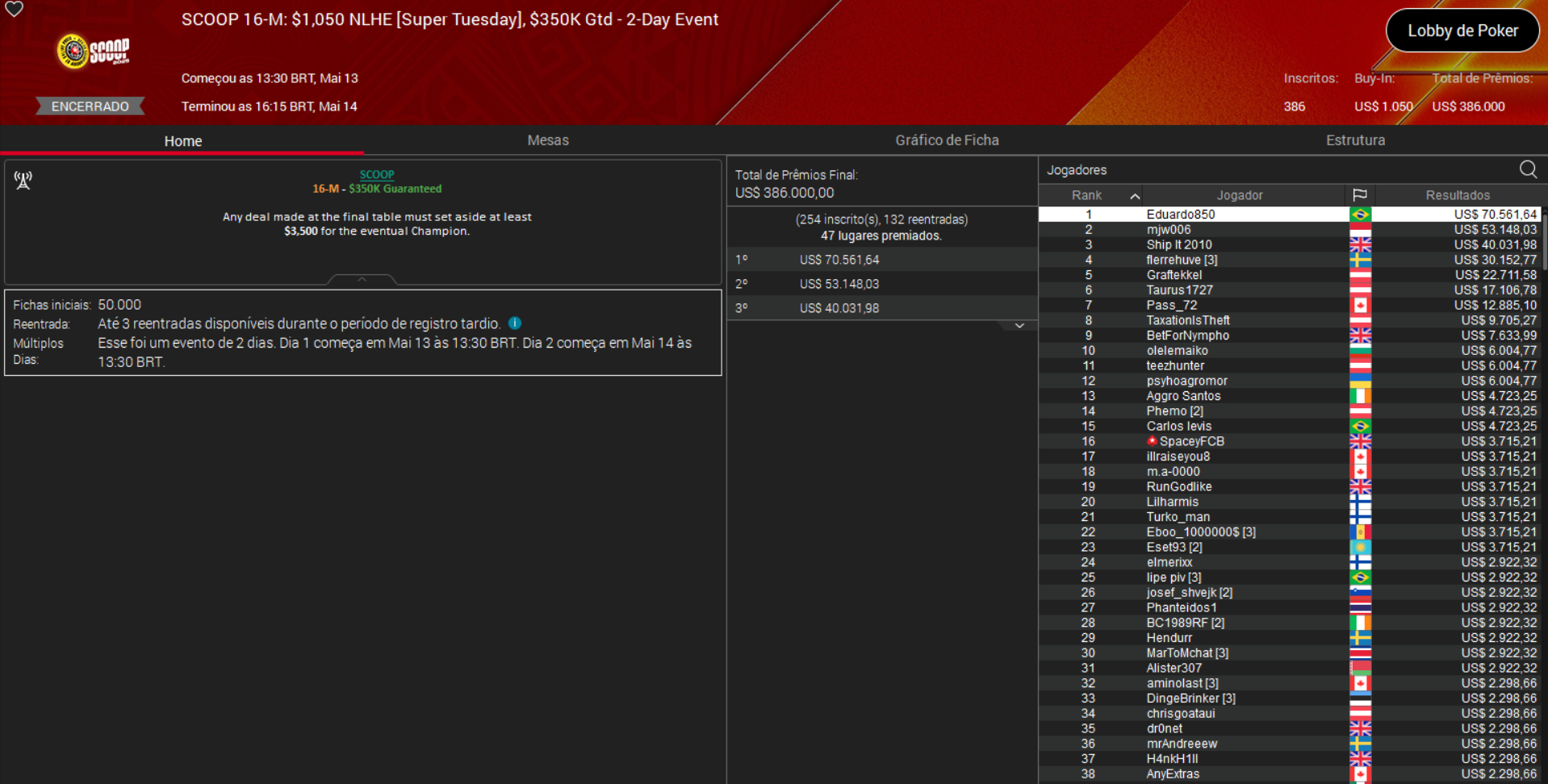This screenshot has width=1548, height=784.
Task: Click the second place prize US$ 53.148,03
Action: 882,284
